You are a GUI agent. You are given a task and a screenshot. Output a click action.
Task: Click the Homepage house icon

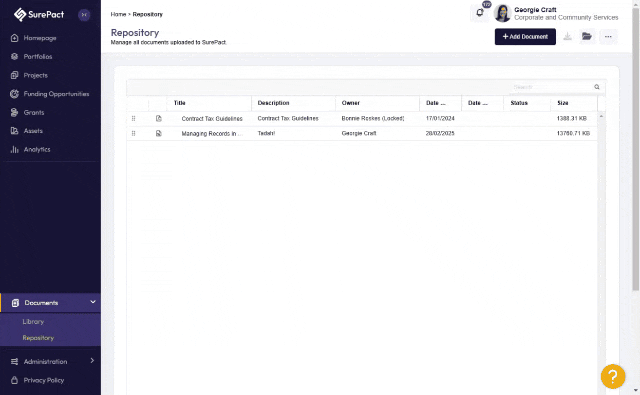[15, 38]
